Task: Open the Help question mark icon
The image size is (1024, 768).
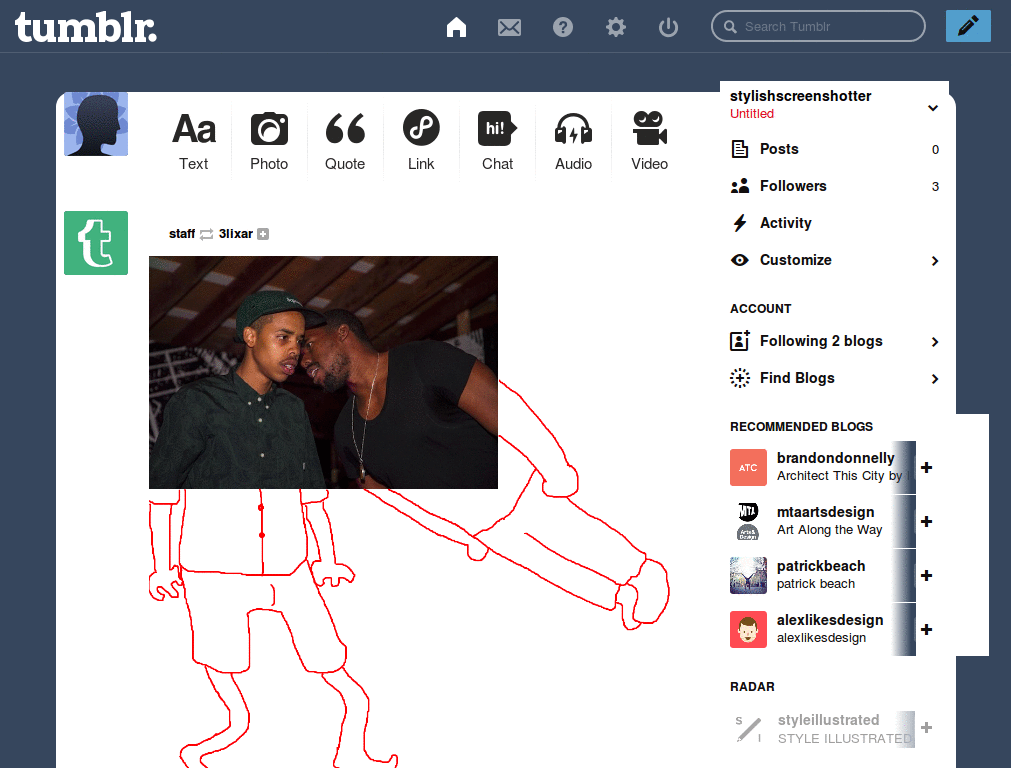Action: pyautogui.click(x=563, y=27)
